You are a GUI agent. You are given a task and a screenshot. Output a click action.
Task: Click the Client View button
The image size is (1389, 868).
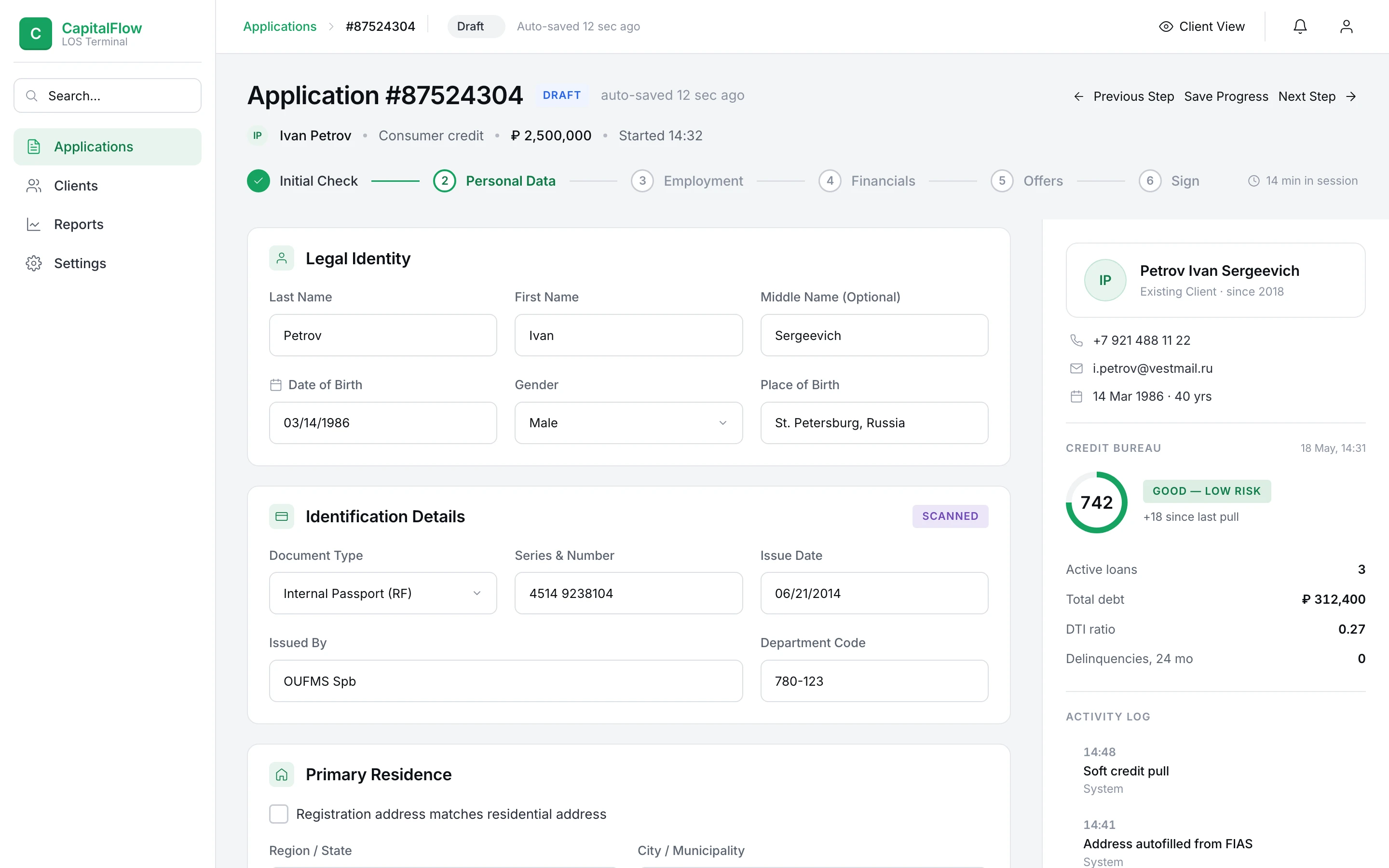pos(1201,27)
